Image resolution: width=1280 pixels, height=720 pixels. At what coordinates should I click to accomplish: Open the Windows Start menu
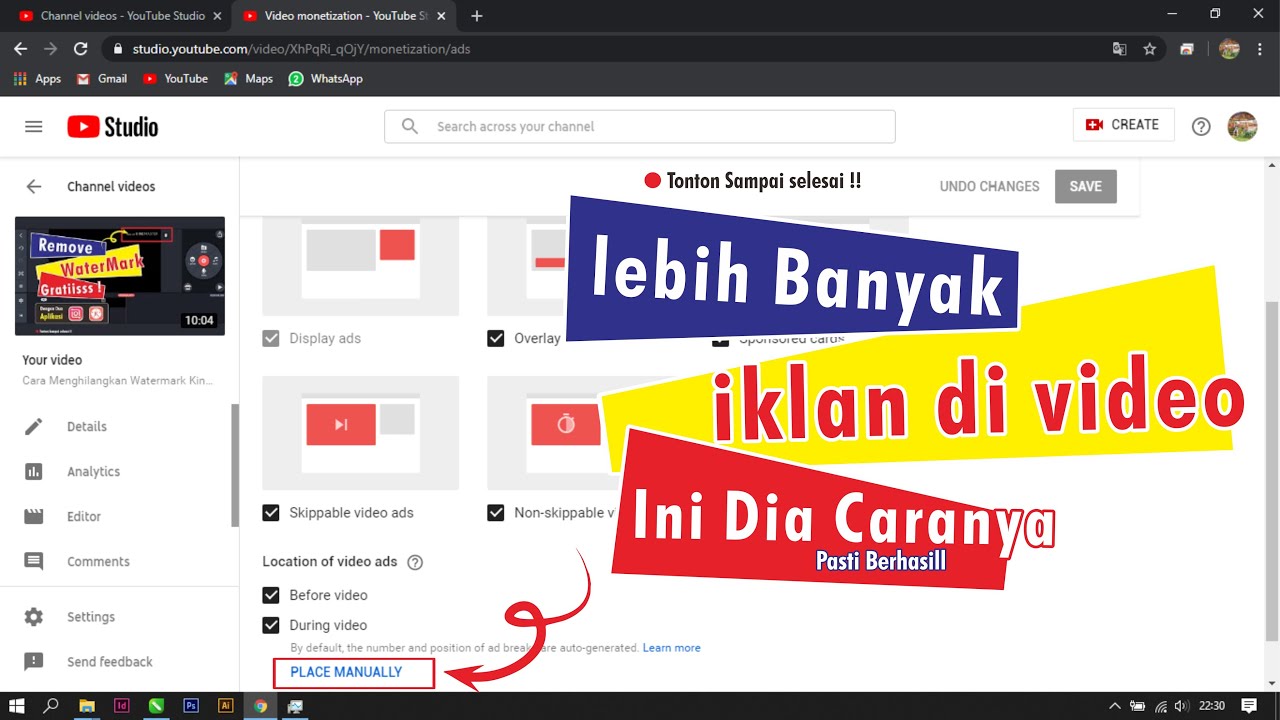(17, 706)
